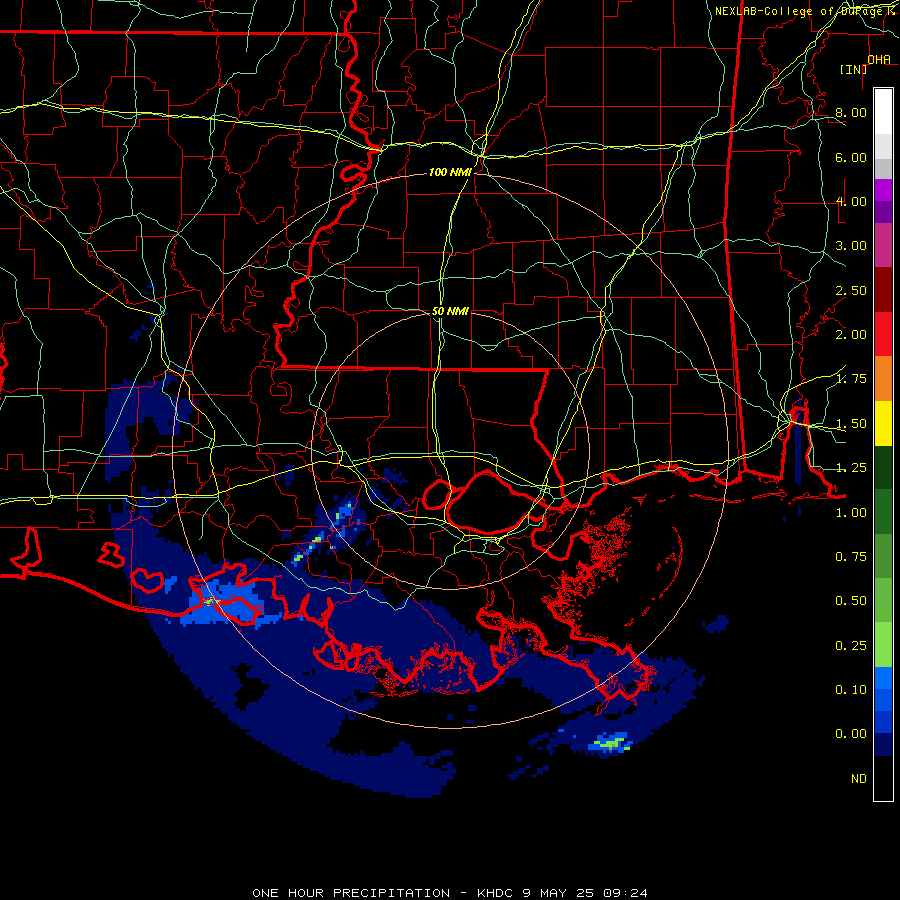
Task: Click the 2.50 legend value
Action: [850, 290]
